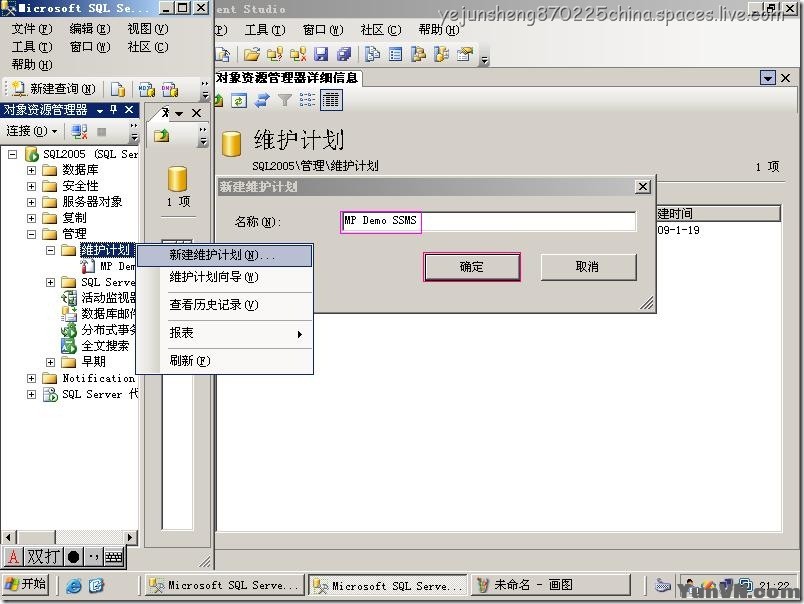Open the details tab window-list dropdown arrow

point(768,78)
